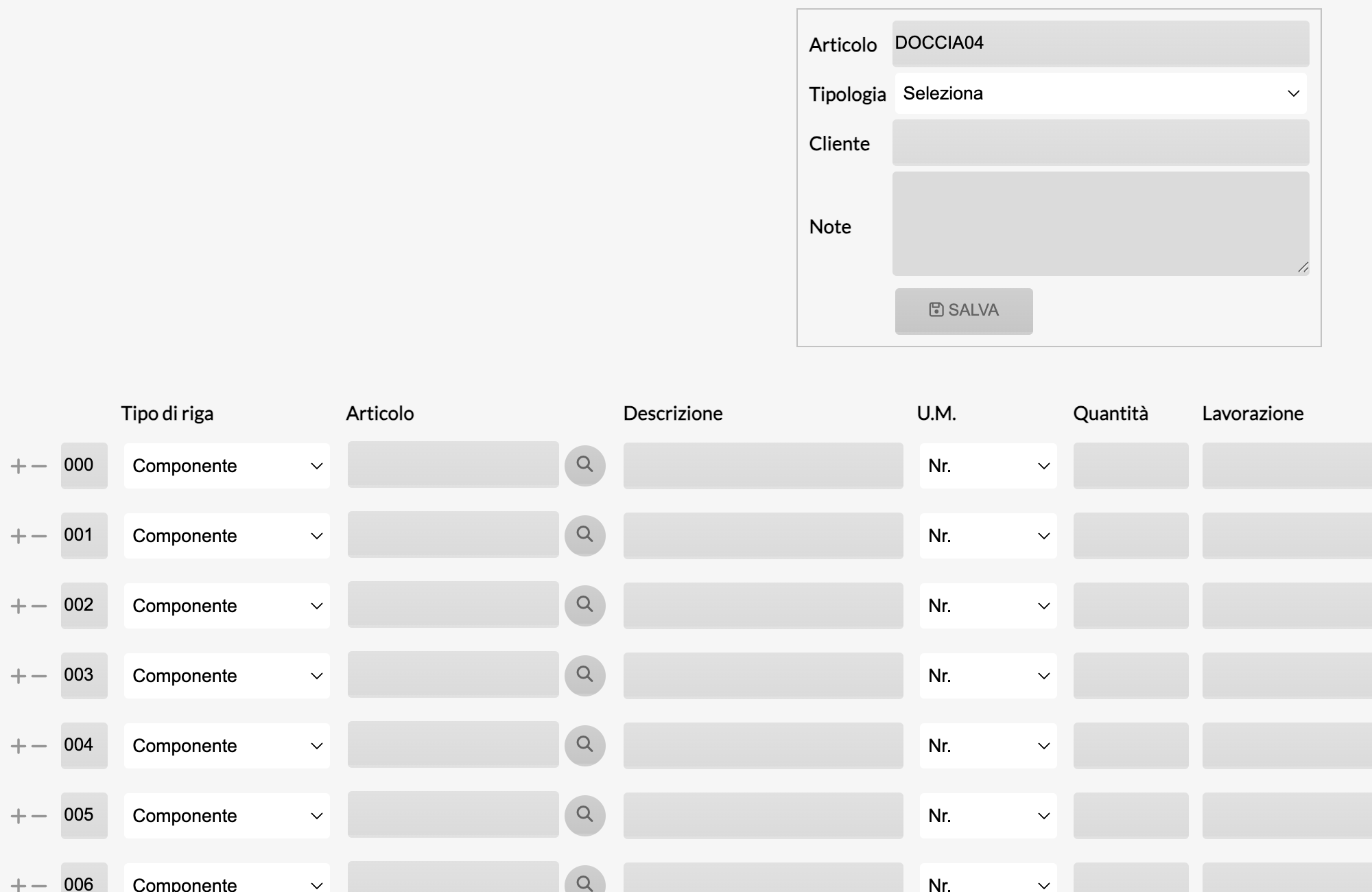Add a row using plus on row 005
Image resolution: width=1372 pixels, height=892 pixels.
pos(19,816)
